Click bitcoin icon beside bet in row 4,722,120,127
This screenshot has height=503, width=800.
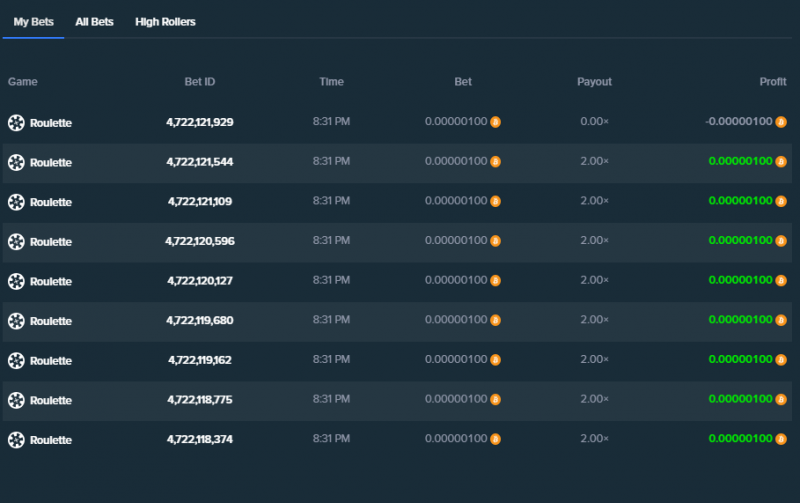[495, 281]
